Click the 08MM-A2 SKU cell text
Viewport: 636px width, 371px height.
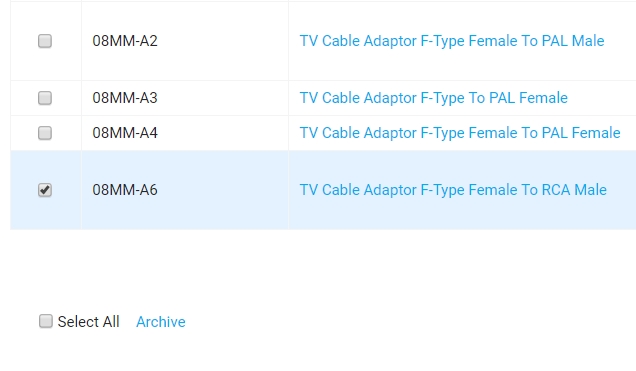[125, 41]
